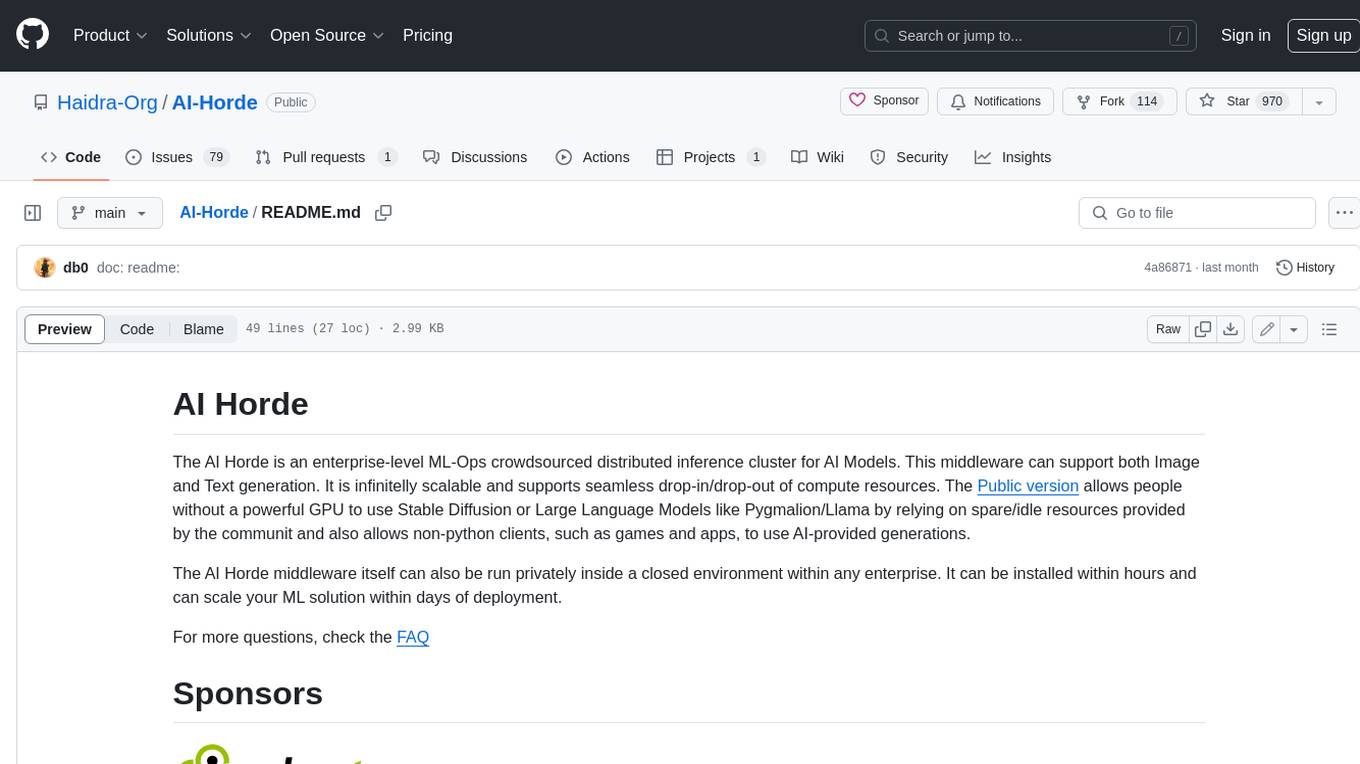Switch to the Code view toggle
The height and width of the screenshot is (764, 1360).
point(137,329)
